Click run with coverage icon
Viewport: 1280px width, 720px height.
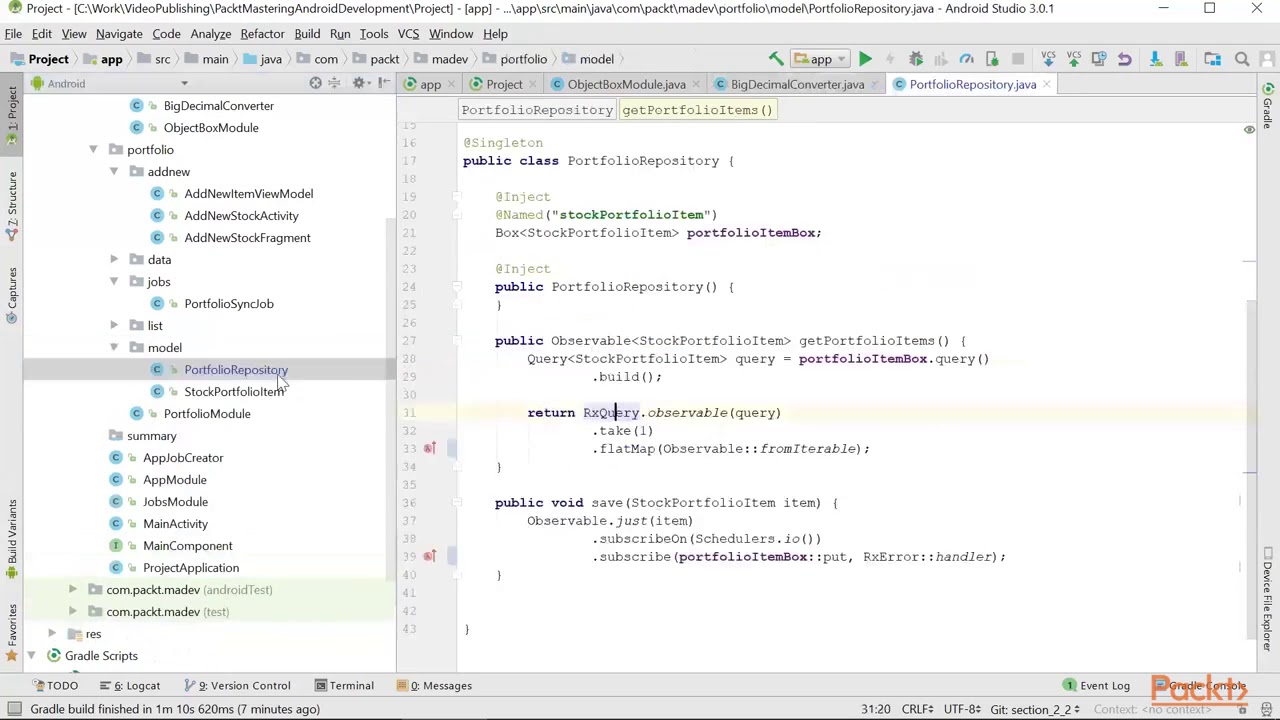941,59
